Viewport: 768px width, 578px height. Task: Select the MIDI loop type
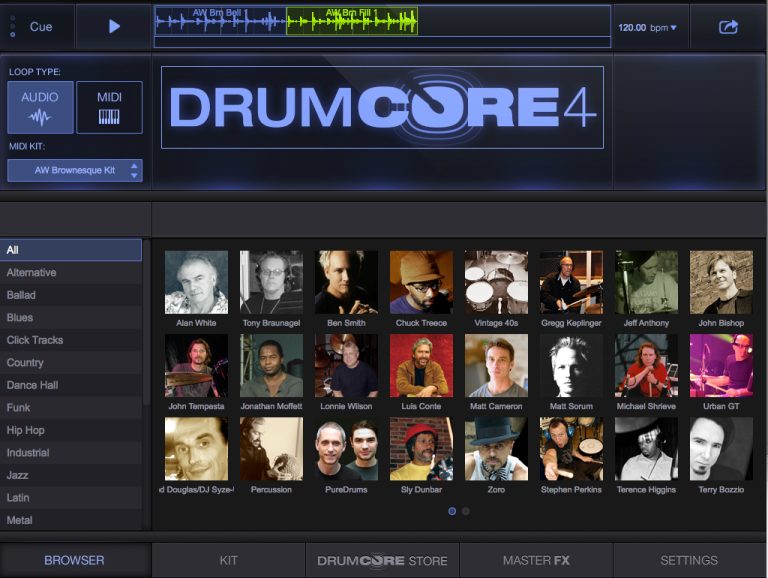(x=109, y=107)
